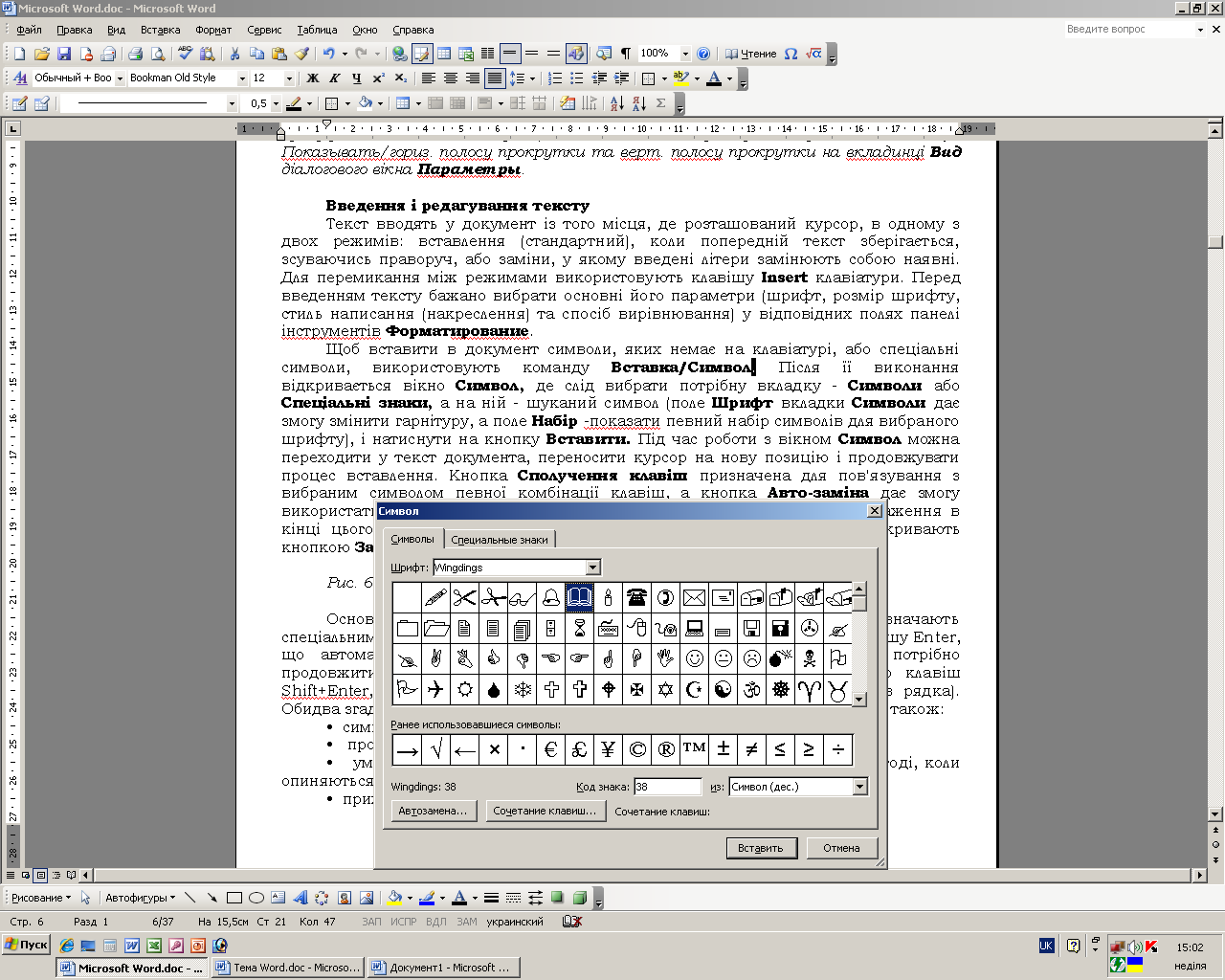The image size is (1225, 980).
Task: Click AutoSum sigma icon
Action: pyautogui.click(x=661, y=103)
